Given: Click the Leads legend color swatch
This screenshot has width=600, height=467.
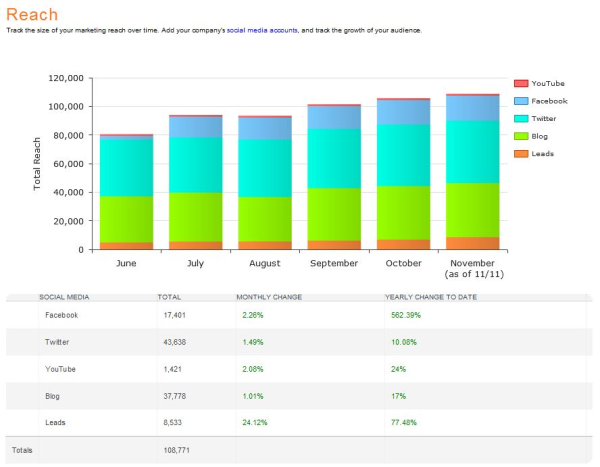Looking at the screenshot, I should 521,153.
